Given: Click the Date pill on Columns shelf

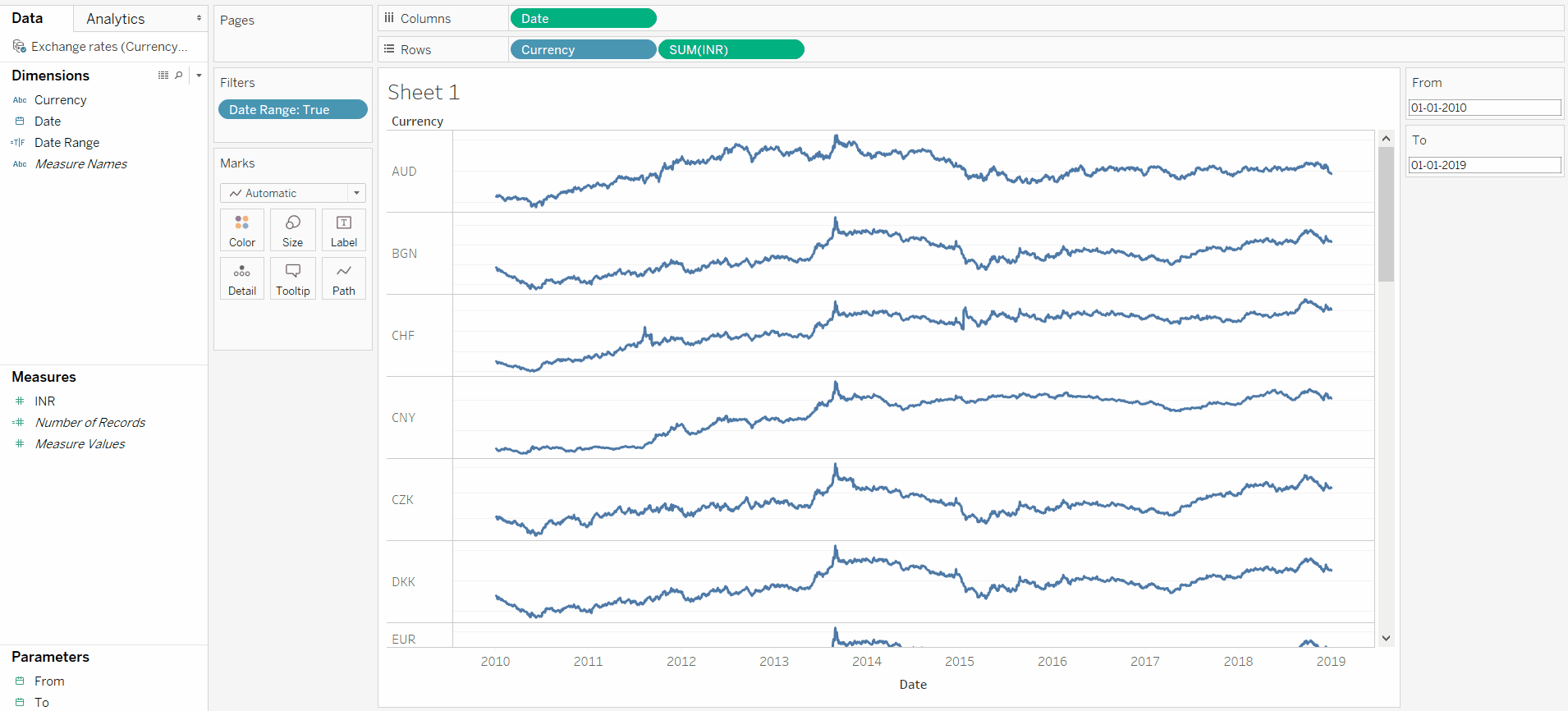Looking at the screenshot, I should click(x=583, y=18).
